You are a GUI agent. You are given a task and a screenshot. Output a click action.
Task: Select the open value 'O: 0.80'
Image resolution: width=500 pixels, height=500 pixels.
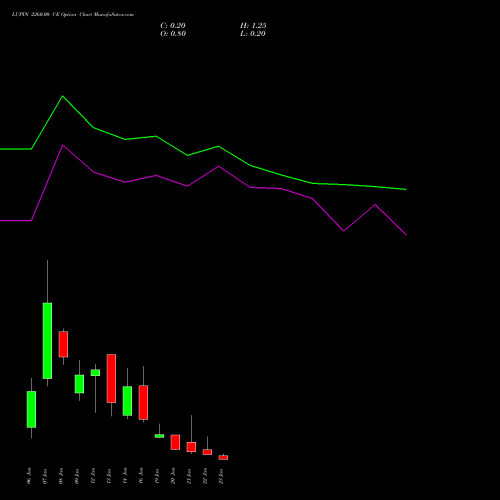173,34
